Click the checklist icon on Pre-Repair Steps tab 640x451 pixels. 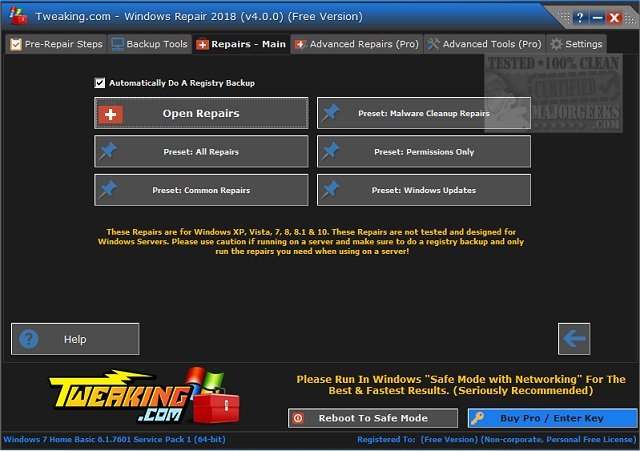[16, 44]
